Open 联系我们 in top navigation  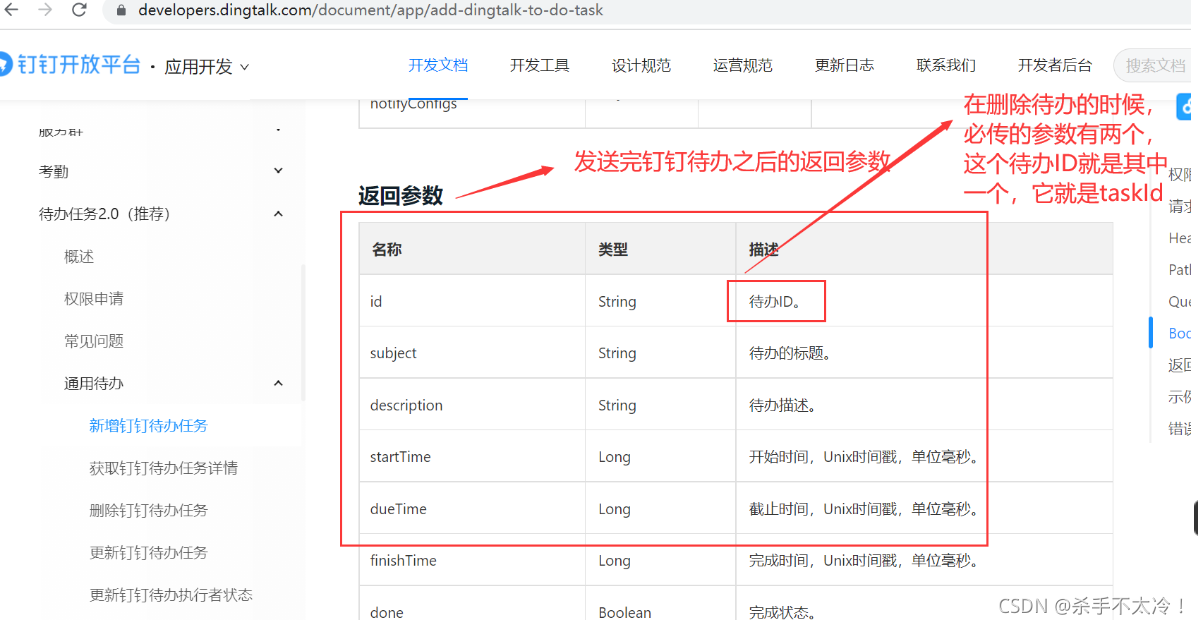tap(946, 66)
